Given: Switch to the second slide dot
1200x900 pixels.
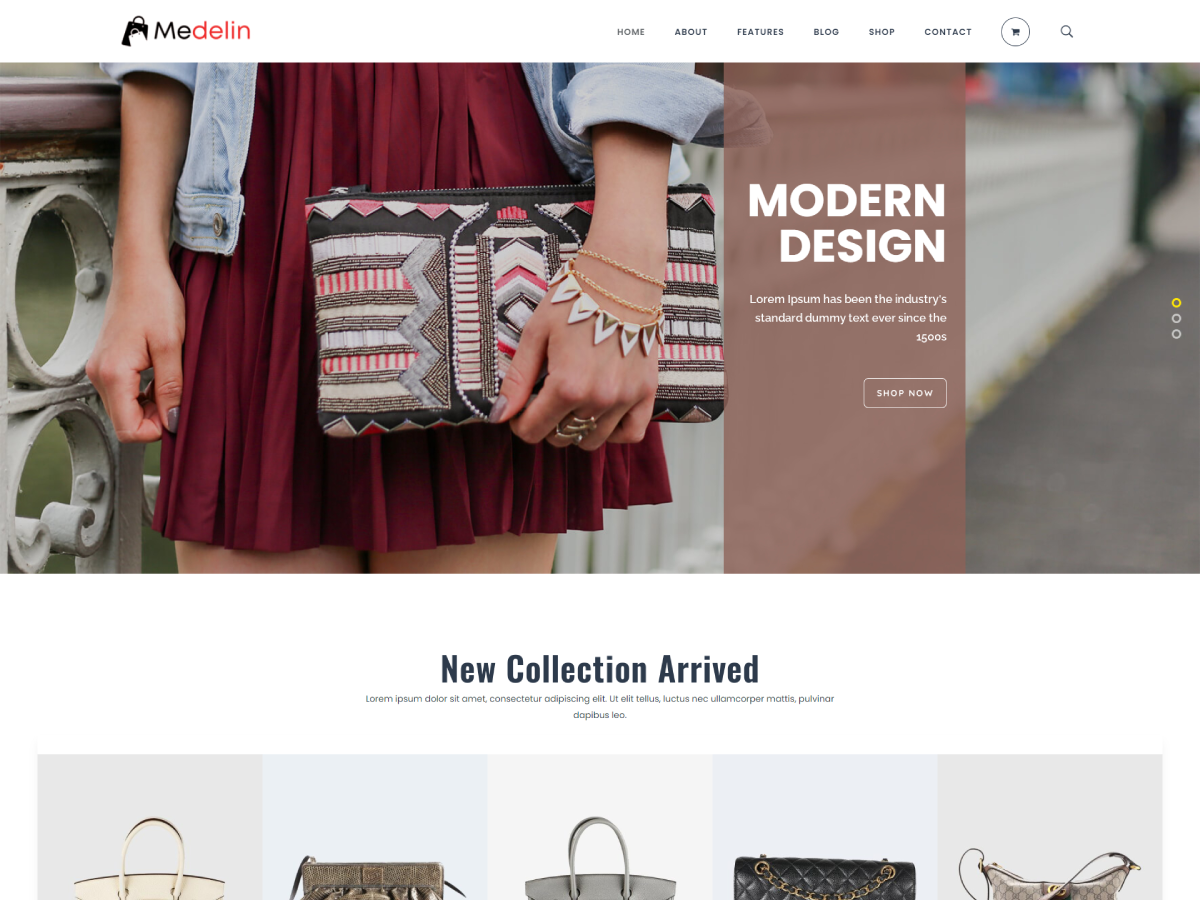Looking at the screenshot, I should pos(1176,318).
